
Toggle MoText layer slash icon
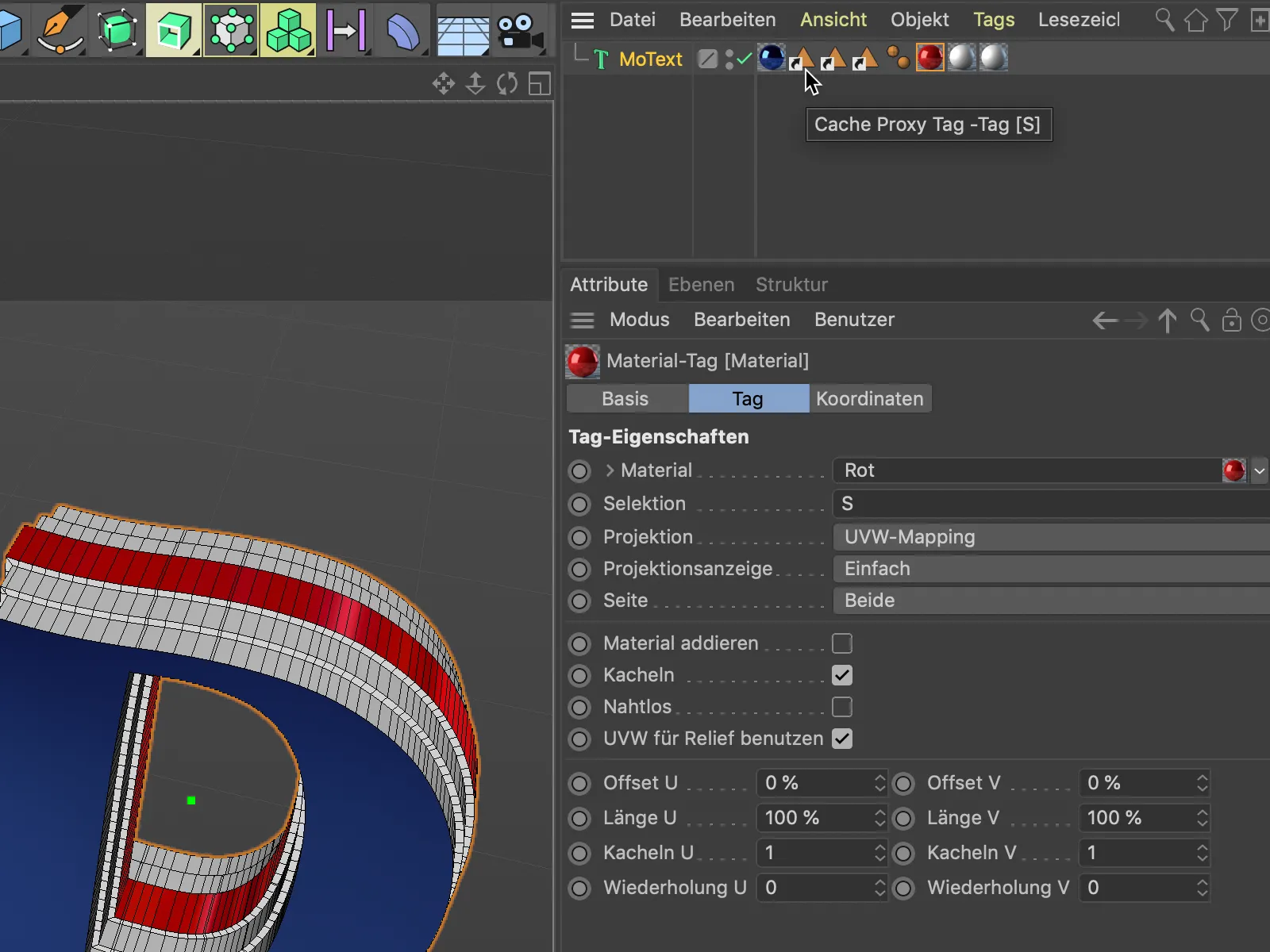[x=707, y=59]
